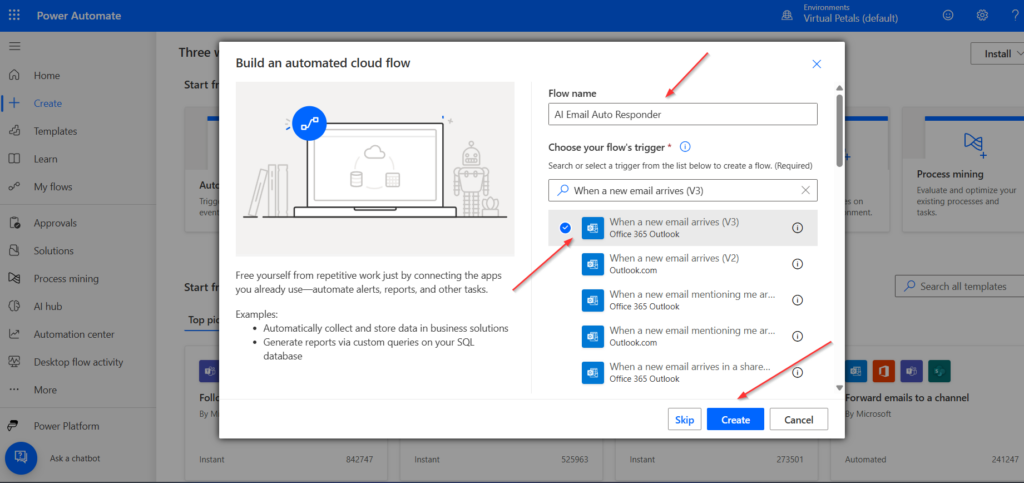Close the Build an automated cloud flow dialog
This screenshot has width=1024, height=483.
(x=816, y=63)
